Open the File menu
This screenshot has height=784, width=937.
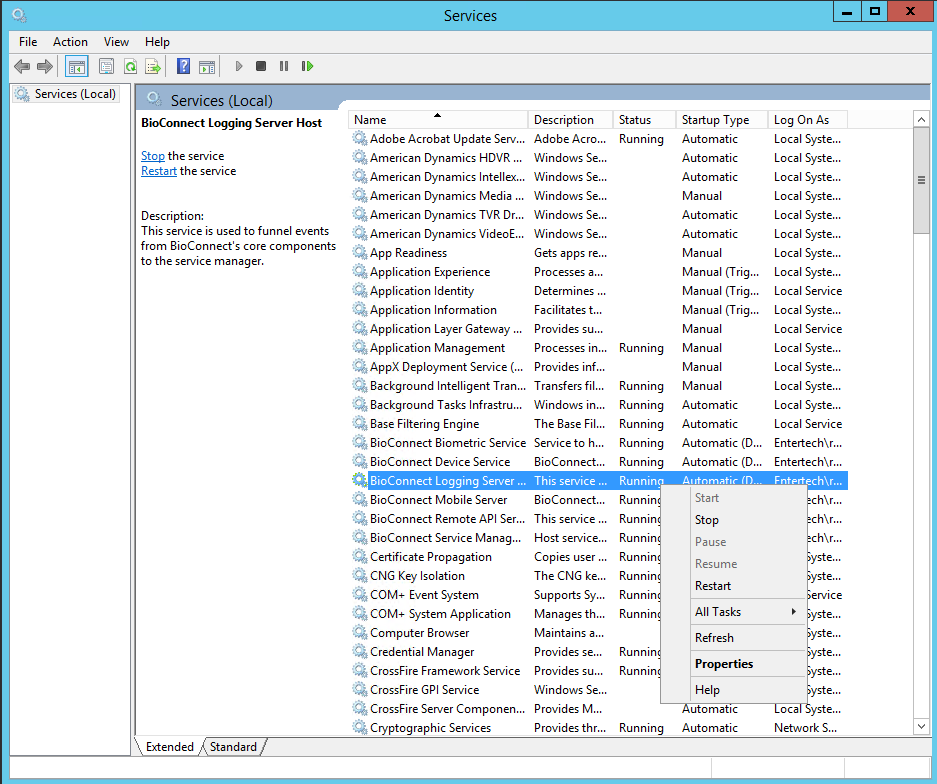click(28, 42)
